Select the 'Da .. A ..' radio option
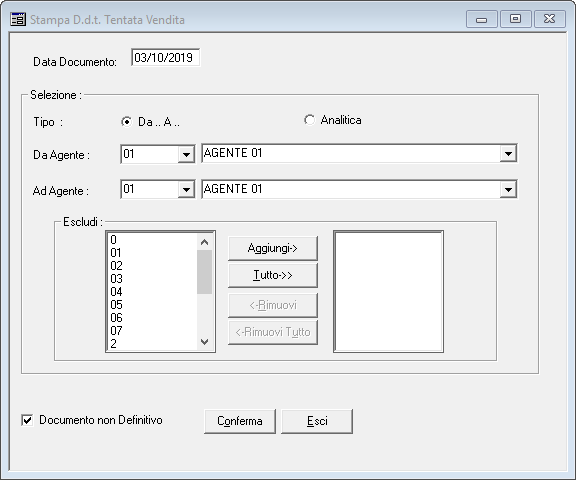The height and width of the screenshot is (480, 576). pos(126,122)
